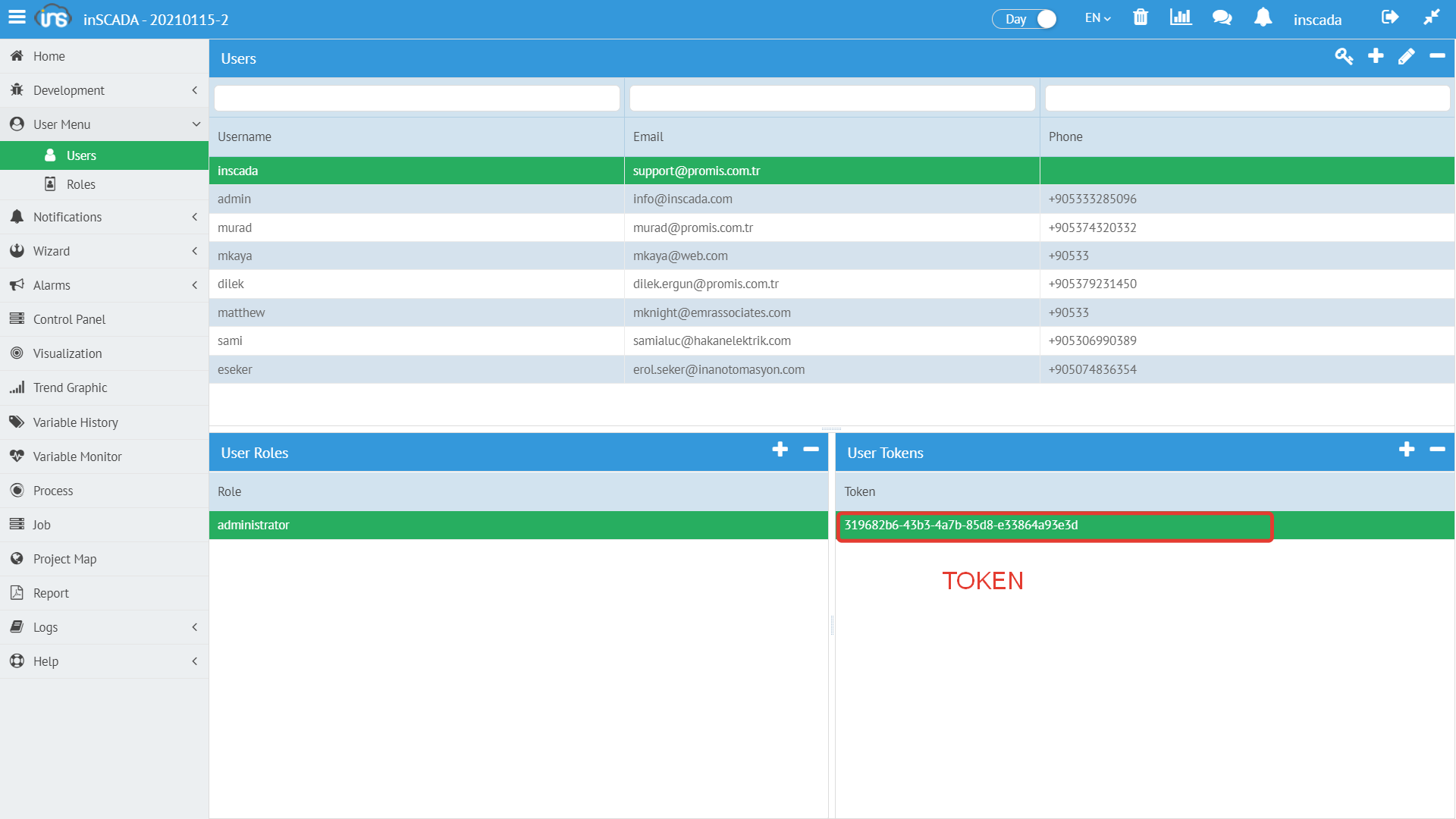Select the murad user row
This screenshot has height=819, width=1456.
832,227
